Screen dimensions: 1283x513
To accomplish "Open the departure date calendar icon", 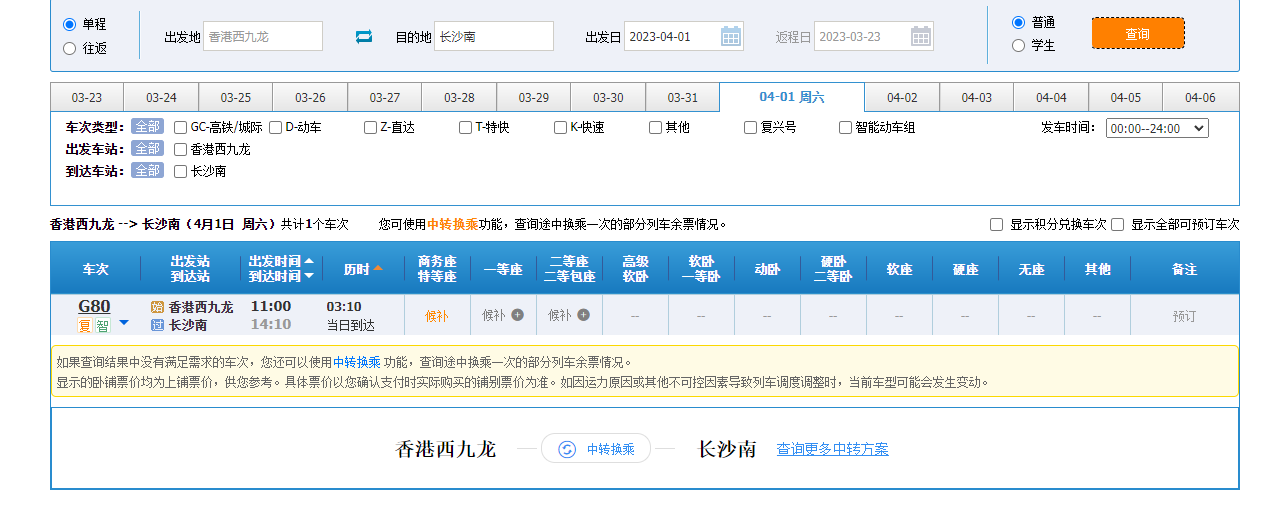I will click(731, 37).
